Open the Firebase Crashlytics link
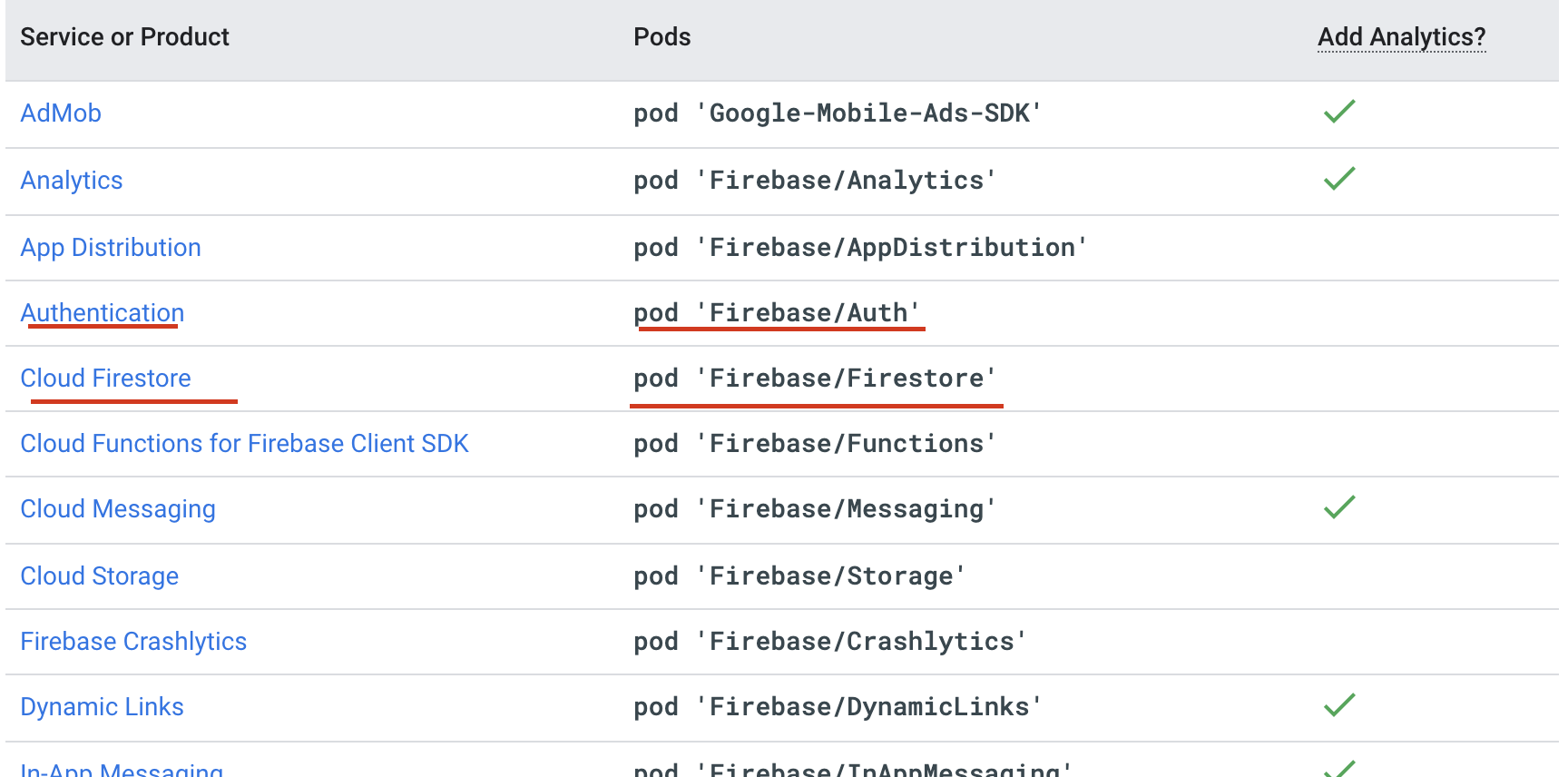This screenshot has width=1568, height=777. (x=133, y=642)
